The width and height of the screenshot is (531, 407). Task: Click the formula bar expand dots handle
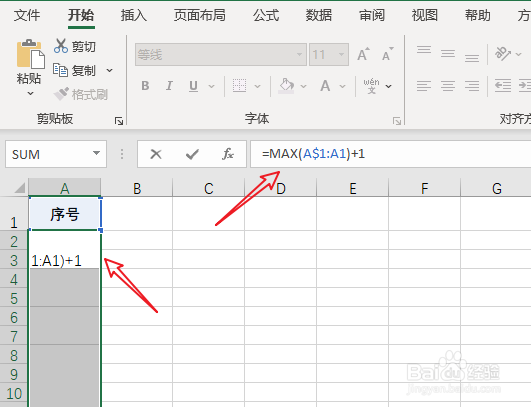122,154
